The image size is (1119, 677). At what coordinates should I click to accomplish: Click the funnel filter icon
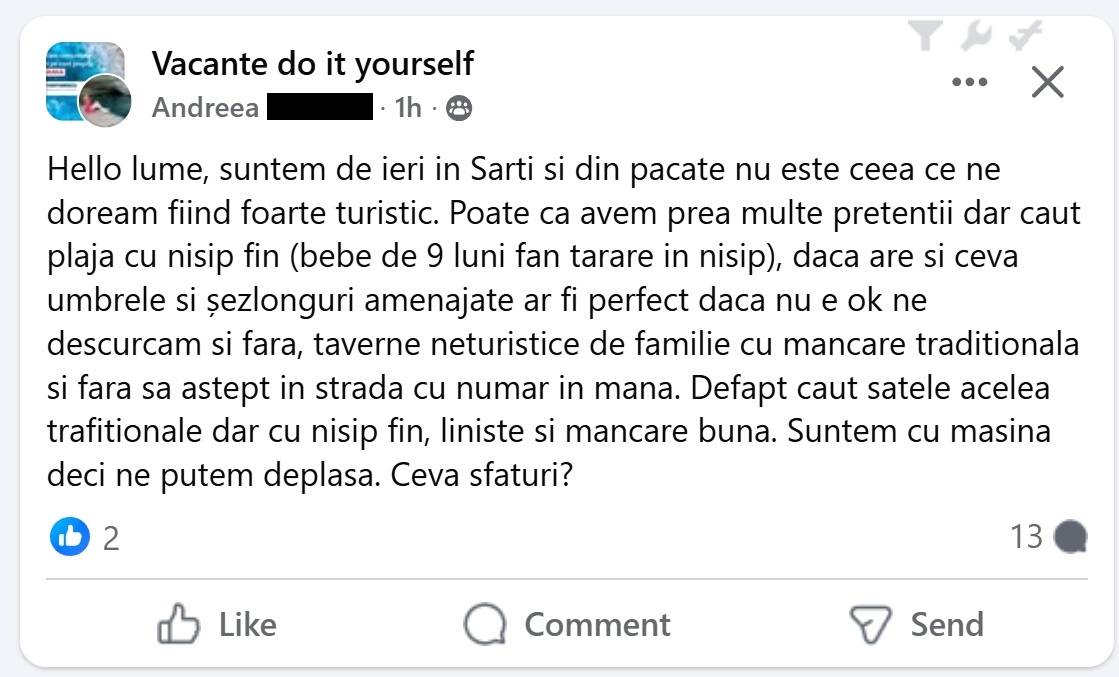[x=927, y=37]
